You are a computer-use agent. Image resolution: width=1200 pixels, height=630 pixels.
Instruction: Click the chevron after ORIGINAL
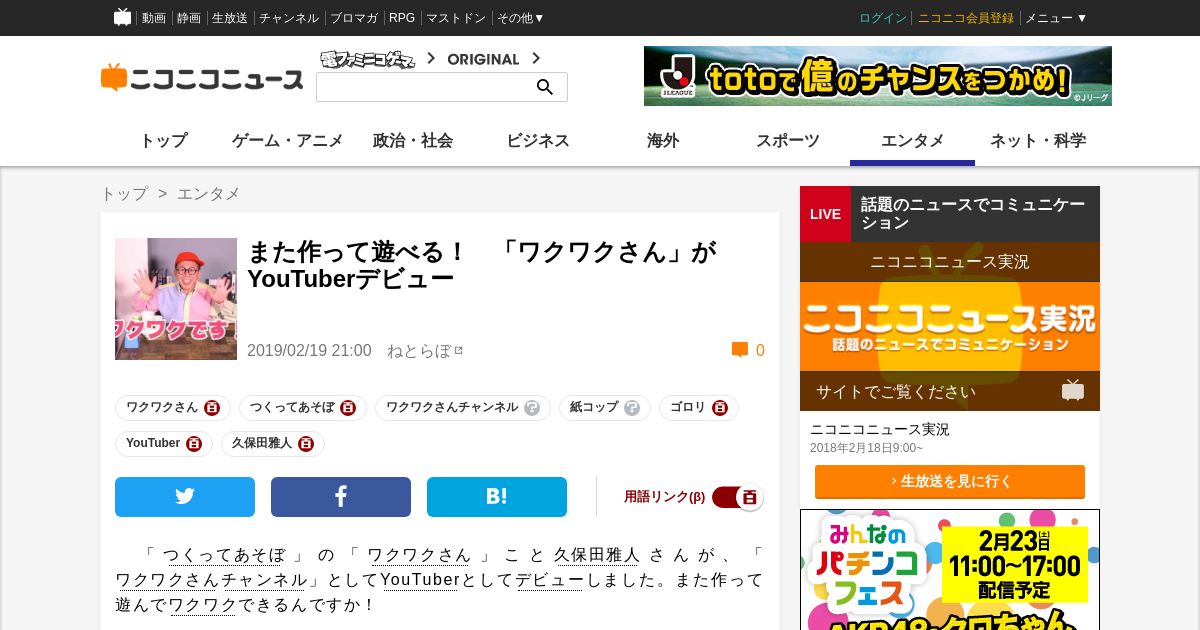(536, 58)
